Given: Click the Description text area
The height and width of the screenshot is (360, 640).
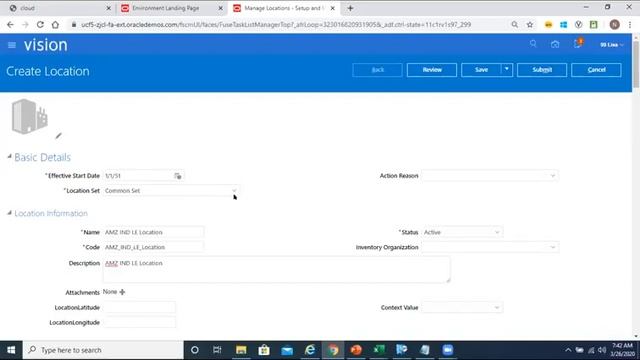Looking at the screenshot, I should 276,270.
